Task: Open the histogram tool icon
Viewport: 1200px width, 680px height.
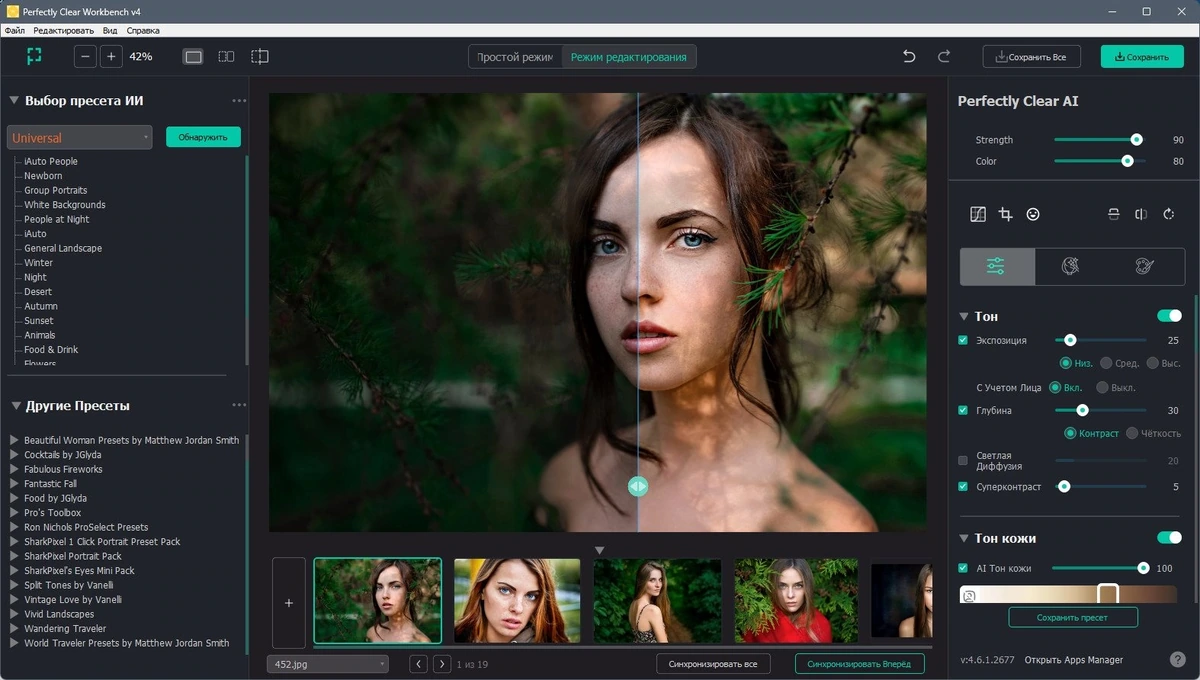Action: [978, 214]
